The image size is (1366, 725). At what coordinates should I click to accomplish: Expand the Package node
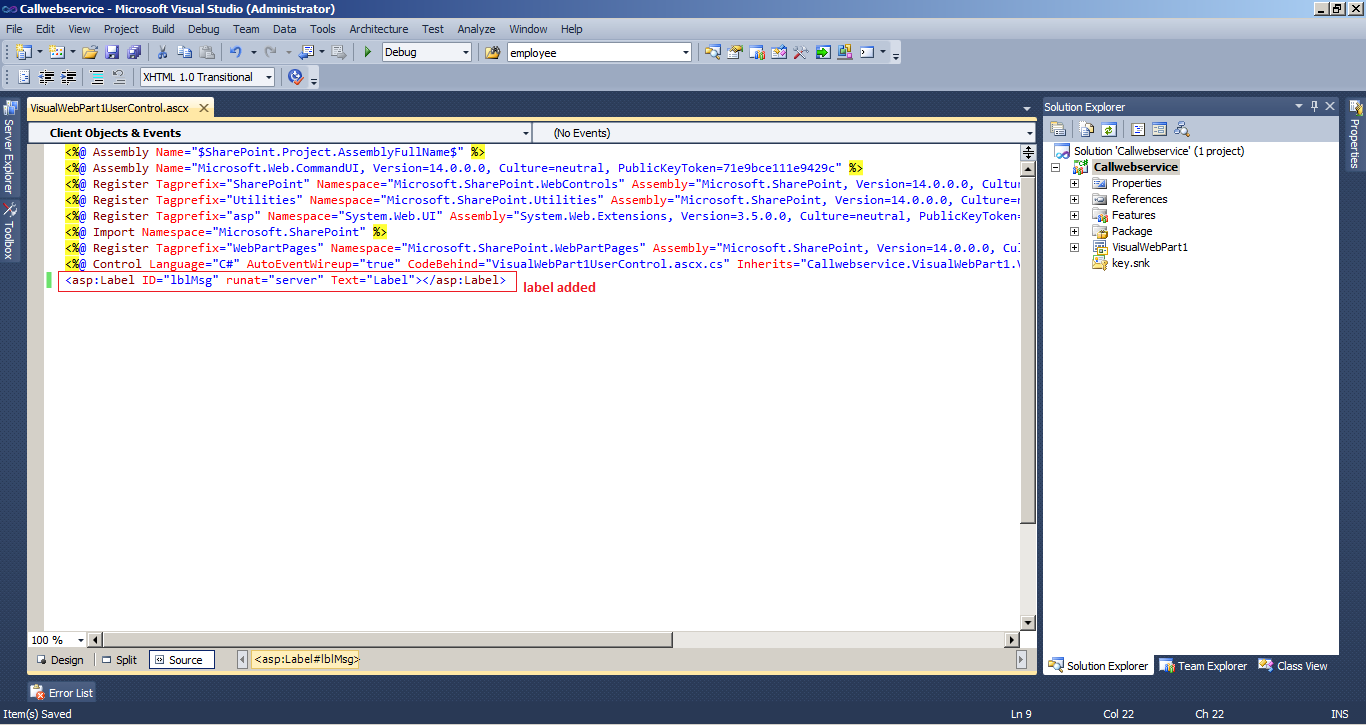(1075, 231)
